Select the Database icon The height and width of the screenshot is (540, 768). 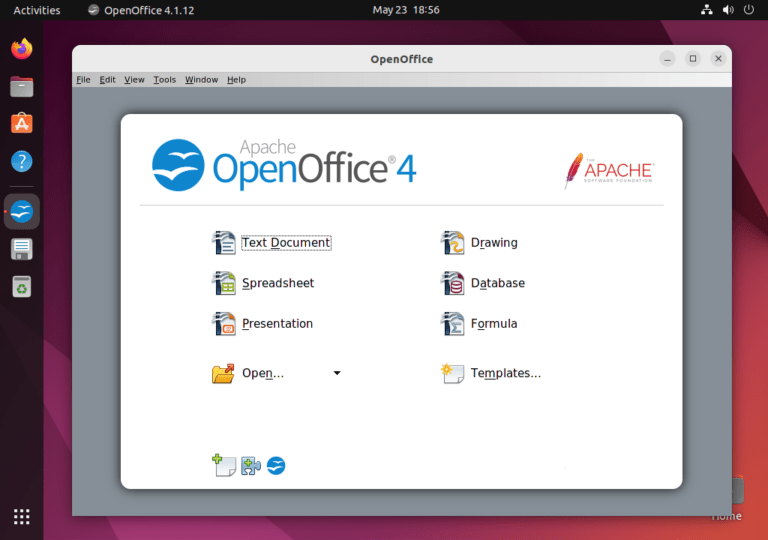point(453,284)
